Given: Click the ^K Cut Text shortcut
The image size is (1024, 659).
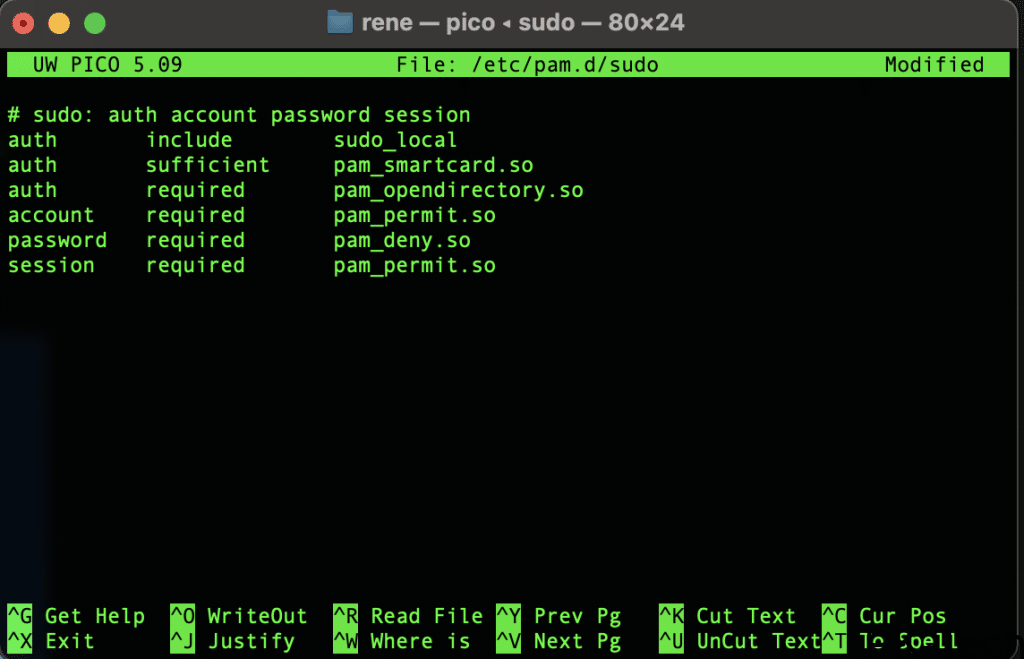Looking at the screenshot, I should (727, 616).
